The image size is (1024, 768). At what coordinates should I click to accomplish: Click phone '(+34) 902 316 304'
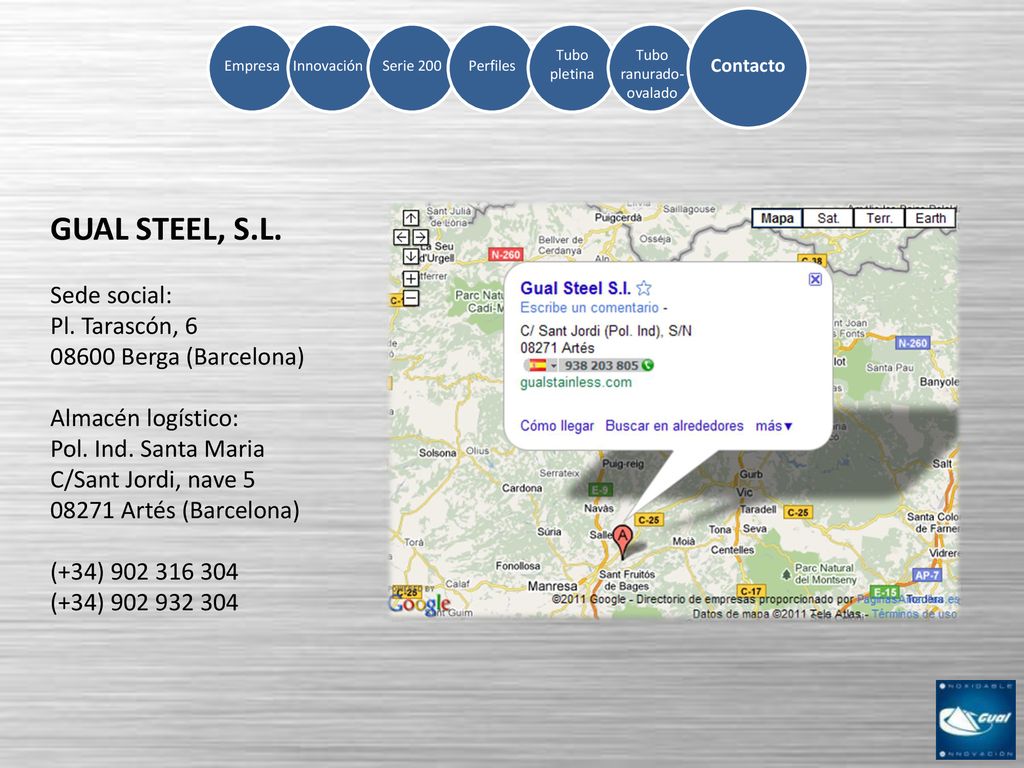(x=144, y=571)
